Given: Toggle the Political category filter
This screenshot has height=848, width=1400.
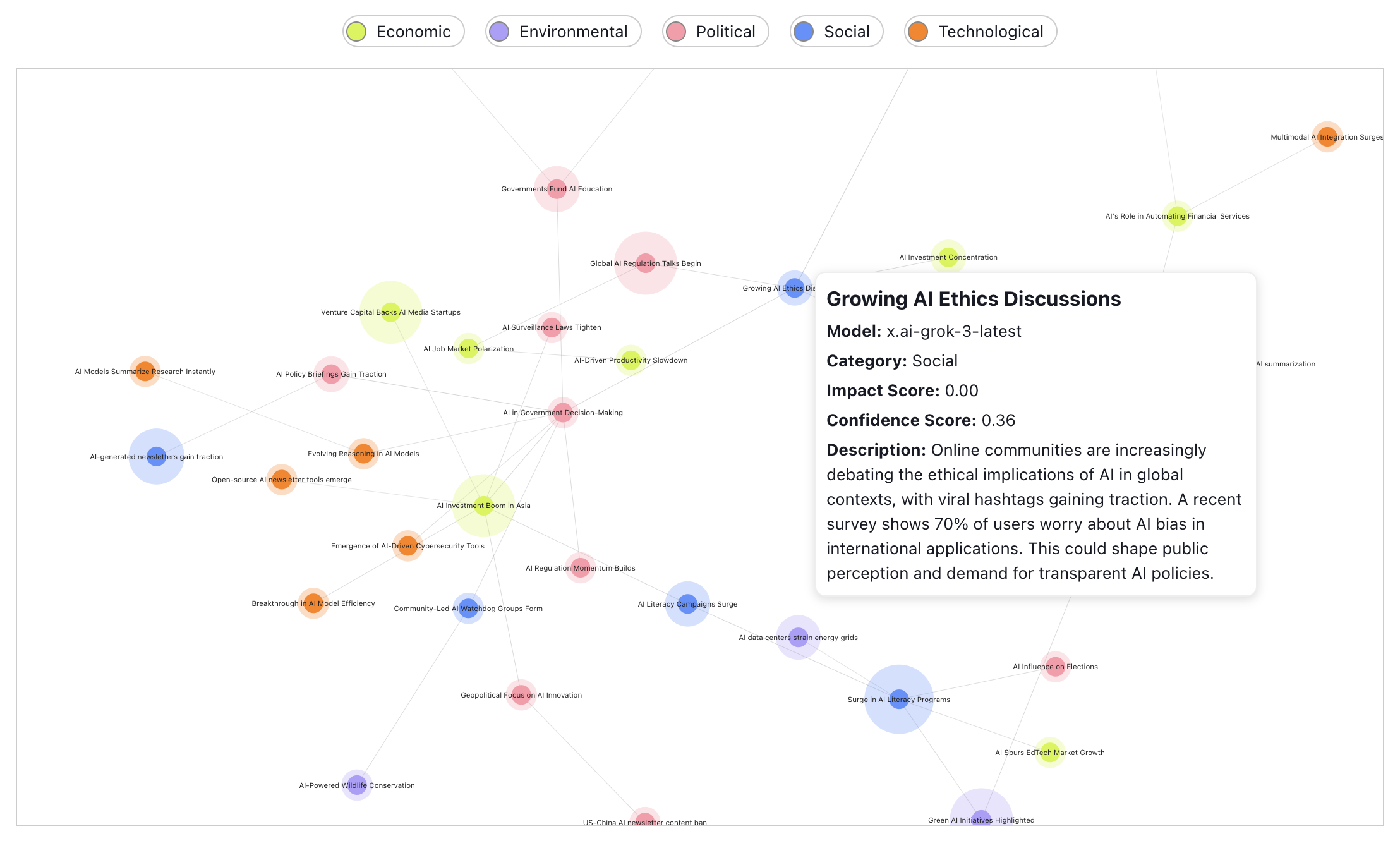Looking at the screenshot, I should pos(715,32).
